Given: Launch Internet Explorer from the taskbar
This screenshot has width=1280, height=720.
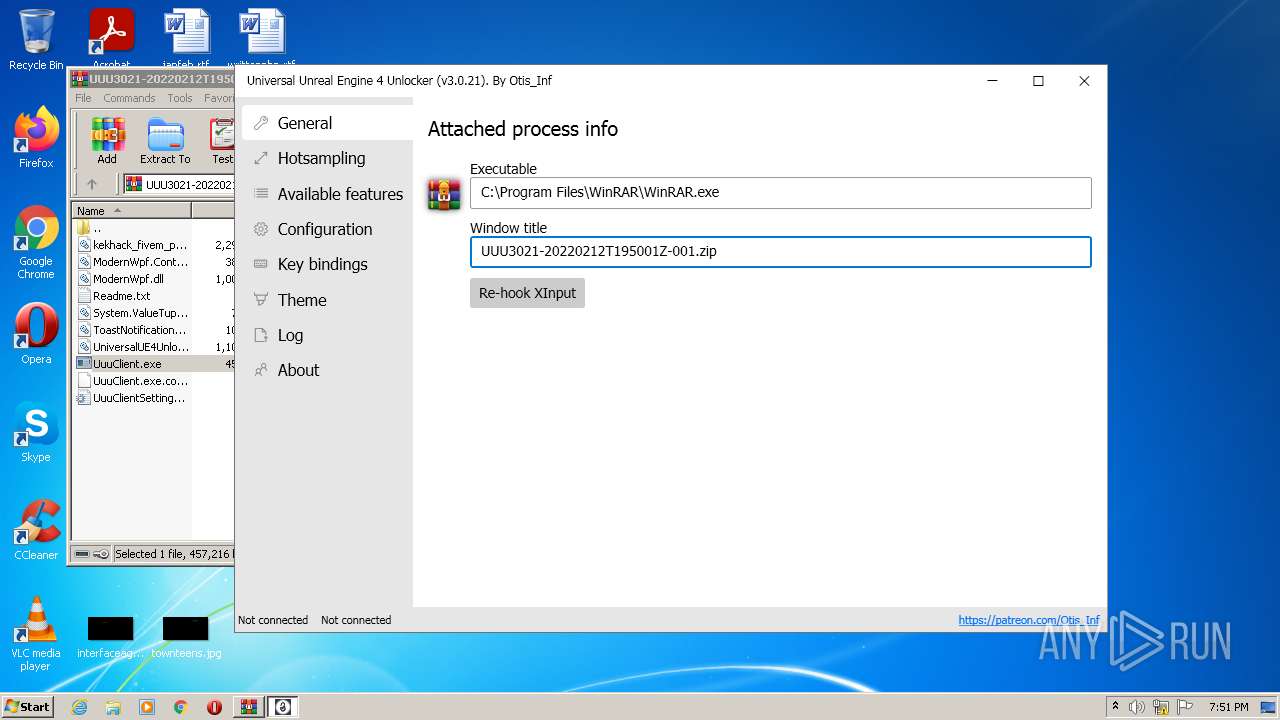Looking at the screenshot, I should (79, 707).
